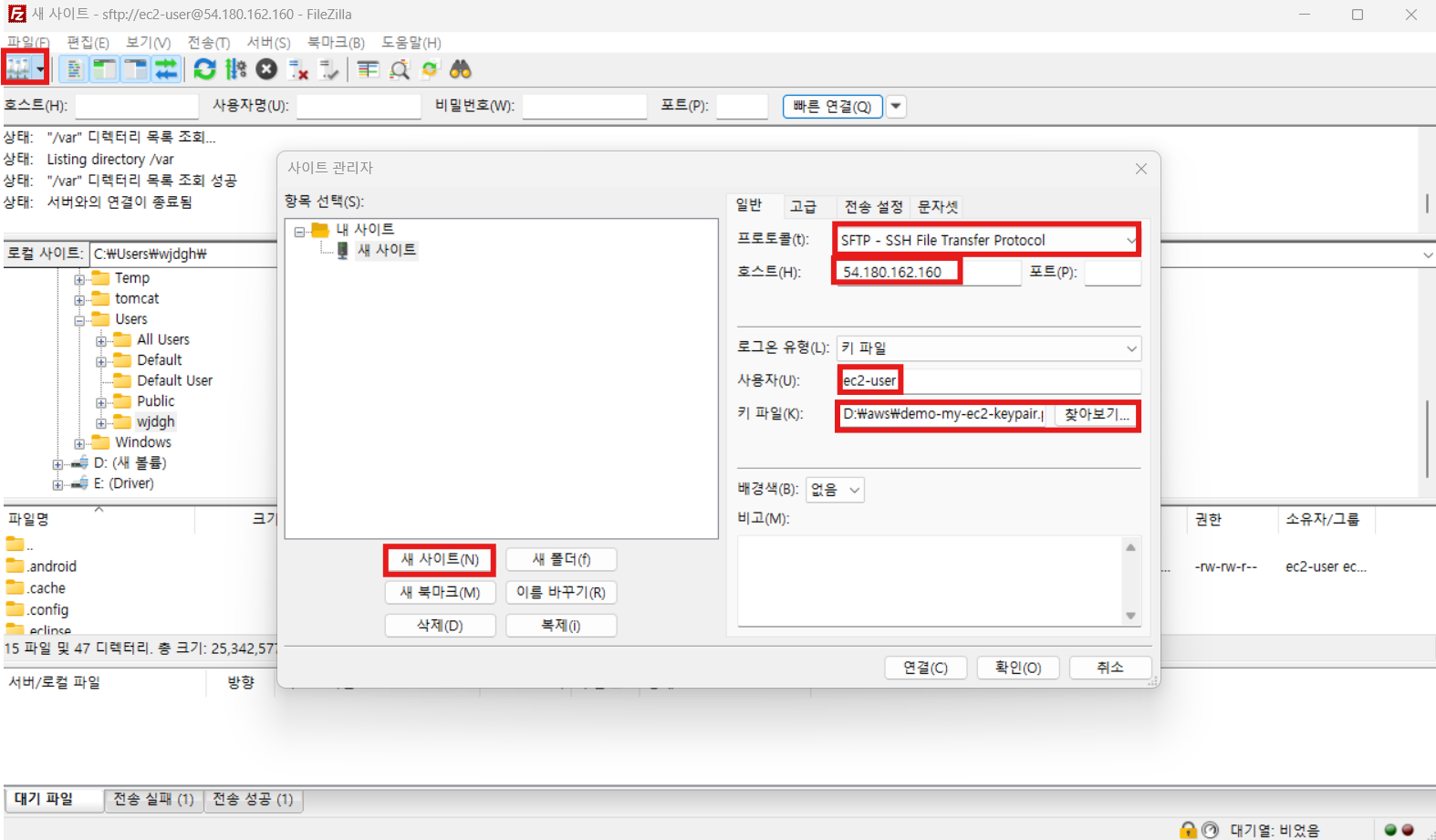Toggle the remote directory tree icon
1436x840 pixels.
tap(136, 69)
